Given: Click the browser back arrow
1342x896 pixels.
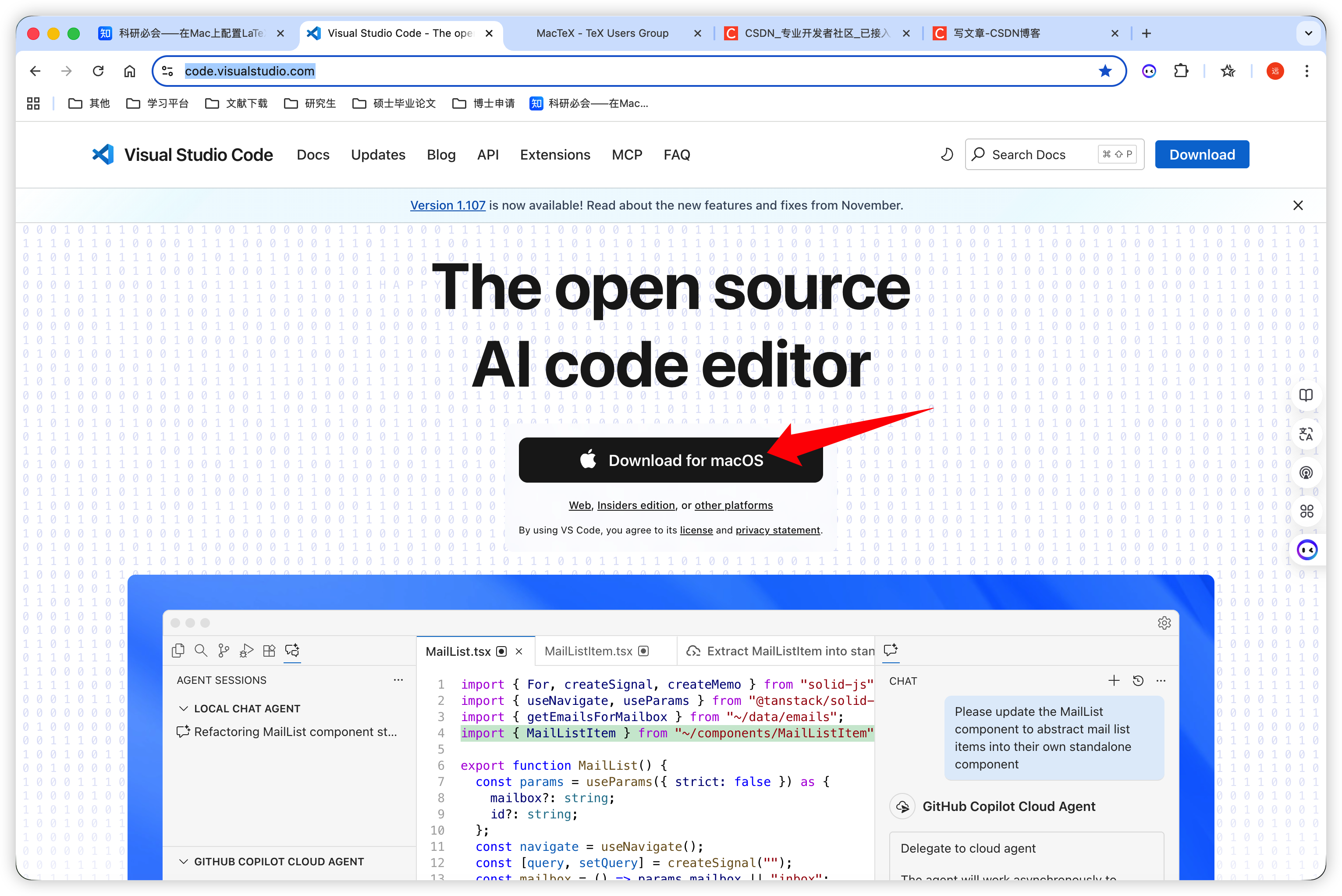Looking at the screenshot, I should pos(36,71).
